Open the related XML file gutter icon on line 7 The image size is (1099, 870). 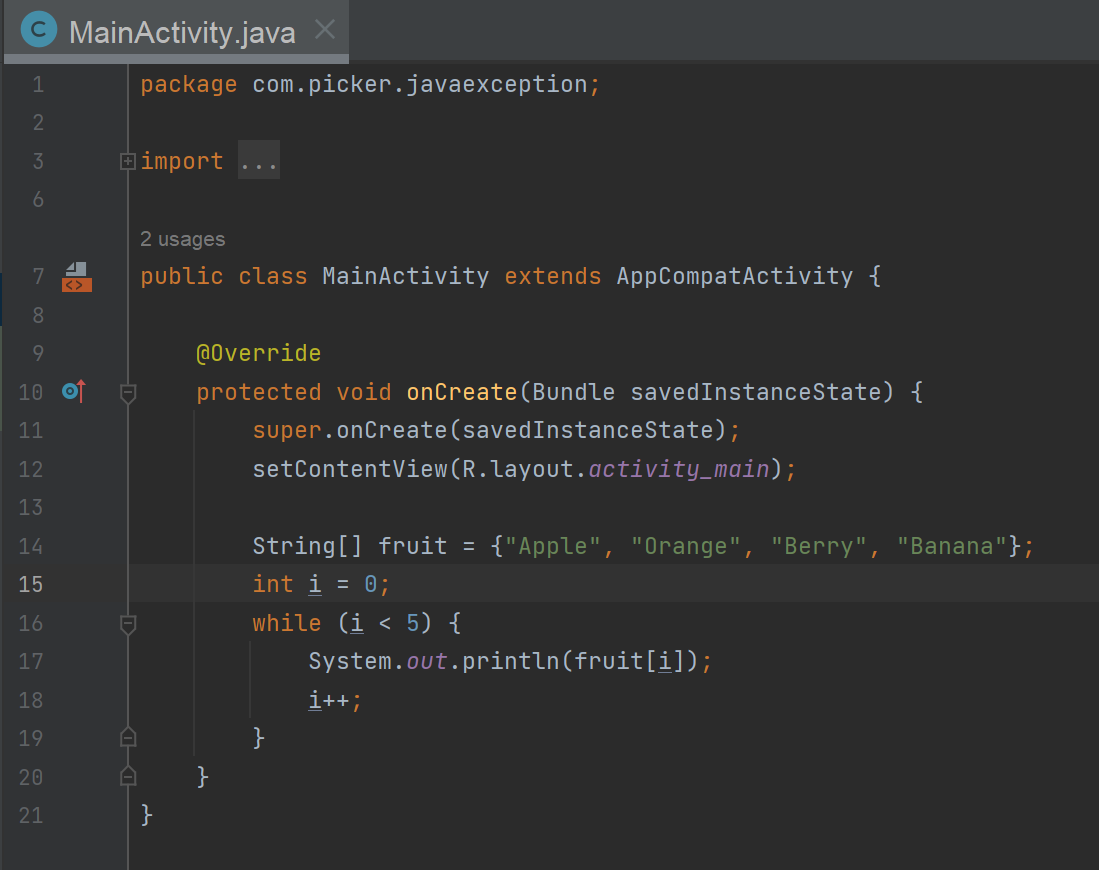coord(77,277)
